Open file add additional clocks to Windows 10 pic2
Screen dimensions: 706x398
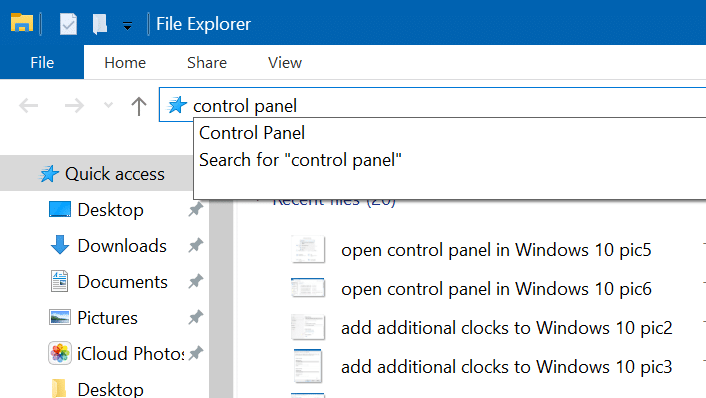pyautogui.click(x=506, y=328)
